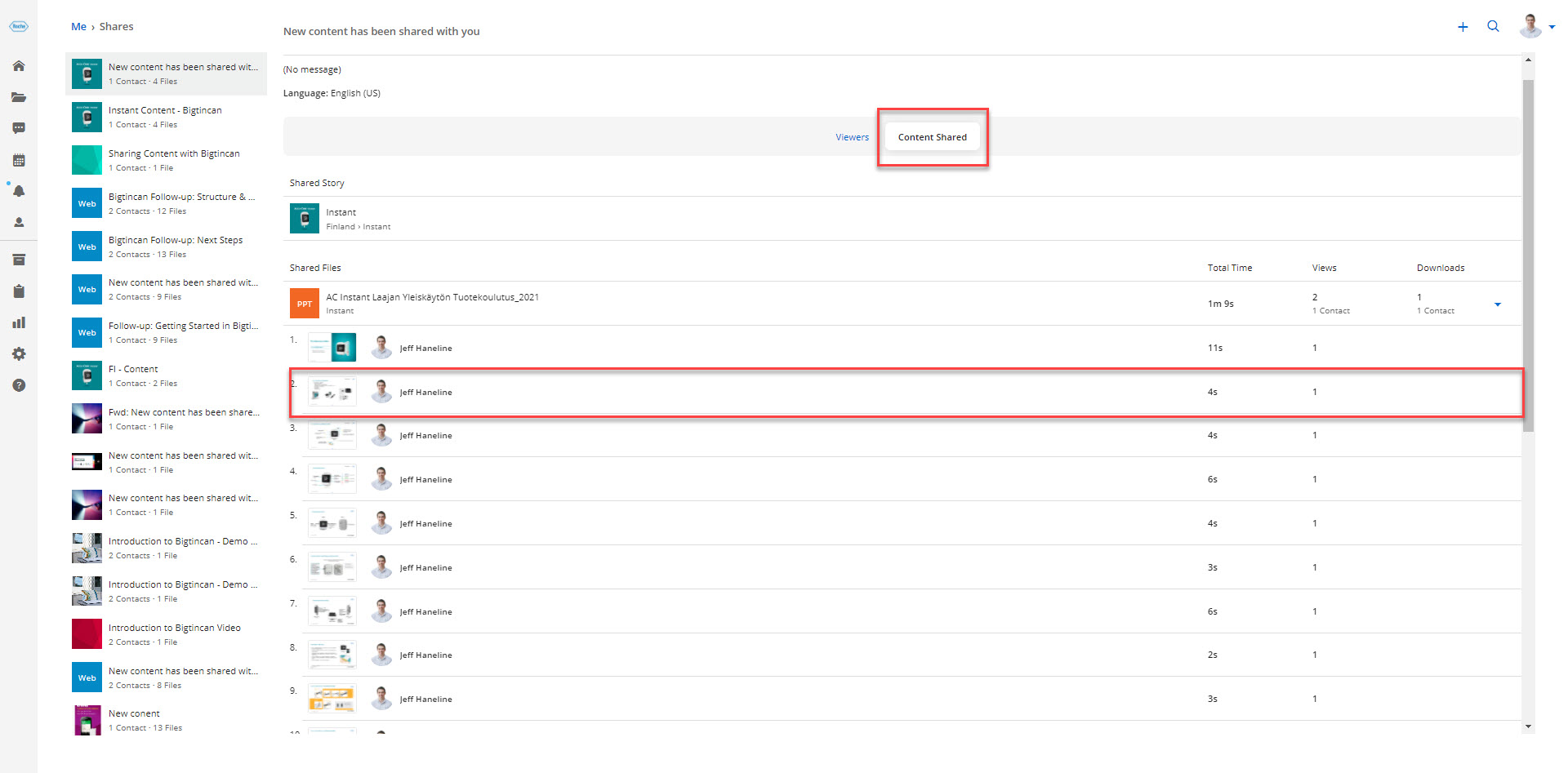Click the scrollbar up arrow
The height and width of the screenshot is (773, 1568).
[1528, 60]
